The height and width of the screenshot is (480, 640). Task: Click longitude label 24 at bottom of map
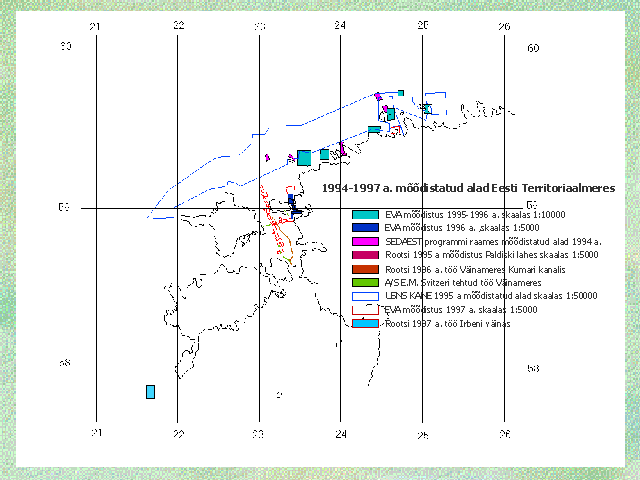click(340, 434)
